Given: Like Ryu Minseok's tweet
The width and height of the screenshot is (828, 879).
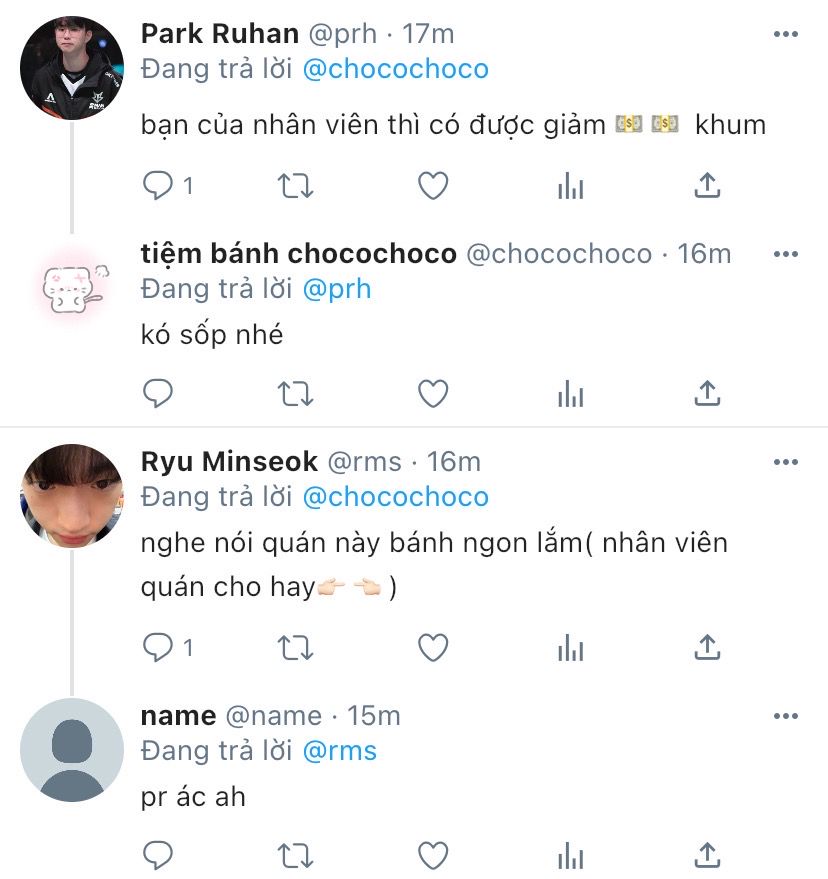Looking at the screenshot, I should coord(432,648).
